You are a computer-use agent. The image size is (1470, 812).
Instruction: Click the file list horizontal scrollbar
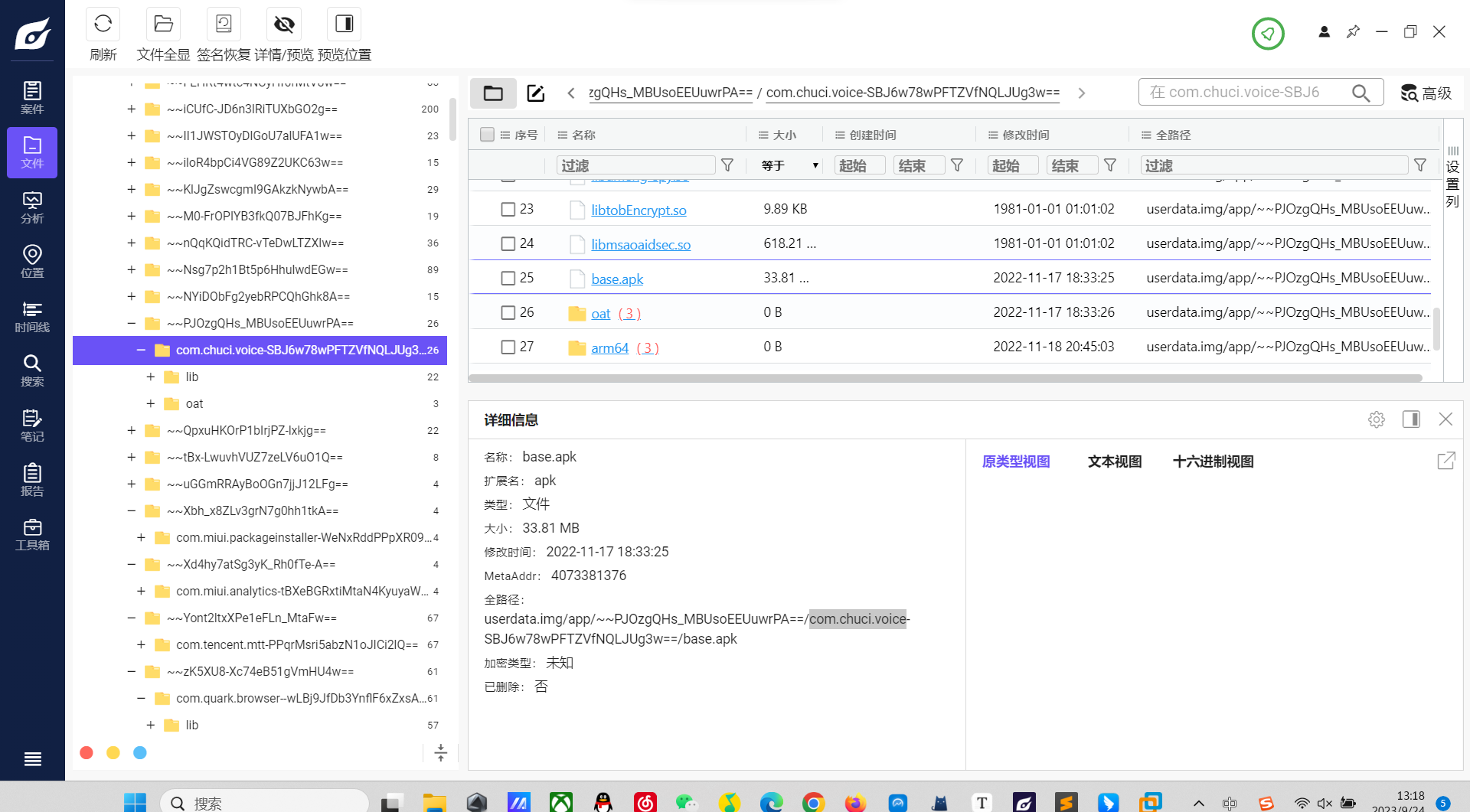pyautogui.click(x=945, y=378)
